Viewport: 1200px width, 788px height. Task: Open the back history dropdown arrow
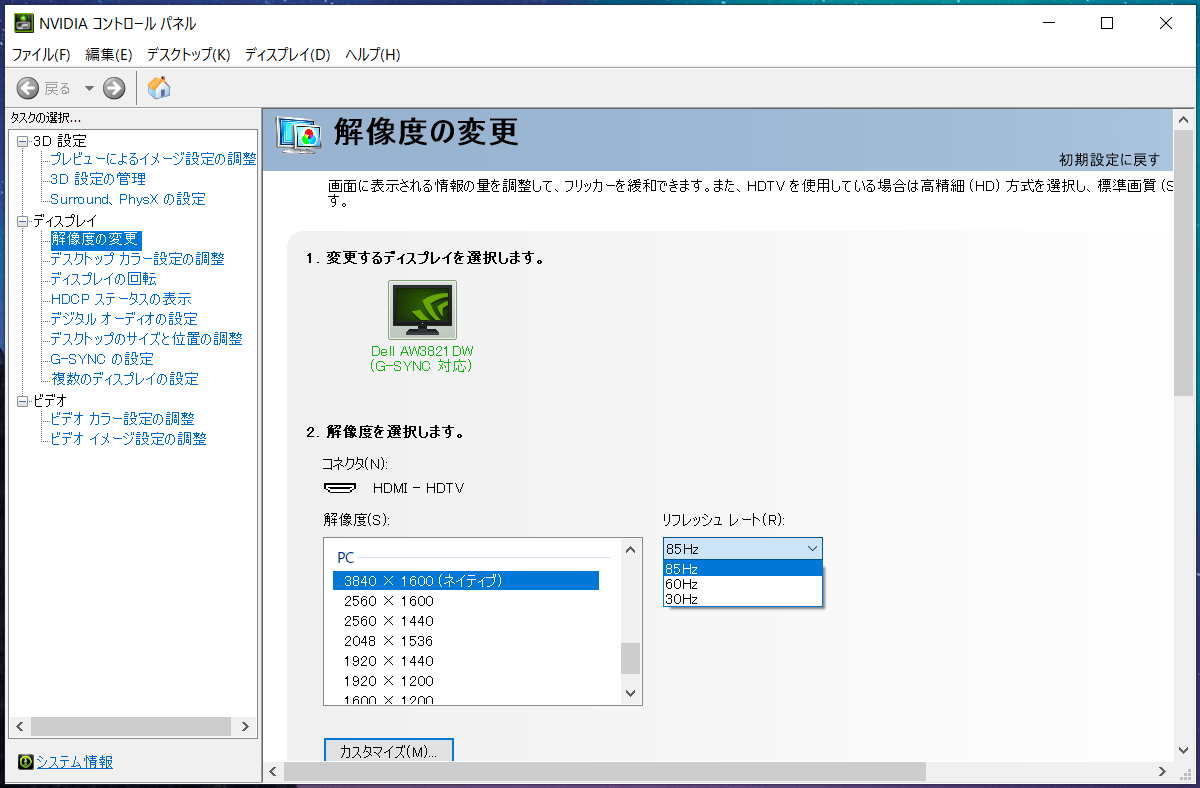(x=88, y=88)
